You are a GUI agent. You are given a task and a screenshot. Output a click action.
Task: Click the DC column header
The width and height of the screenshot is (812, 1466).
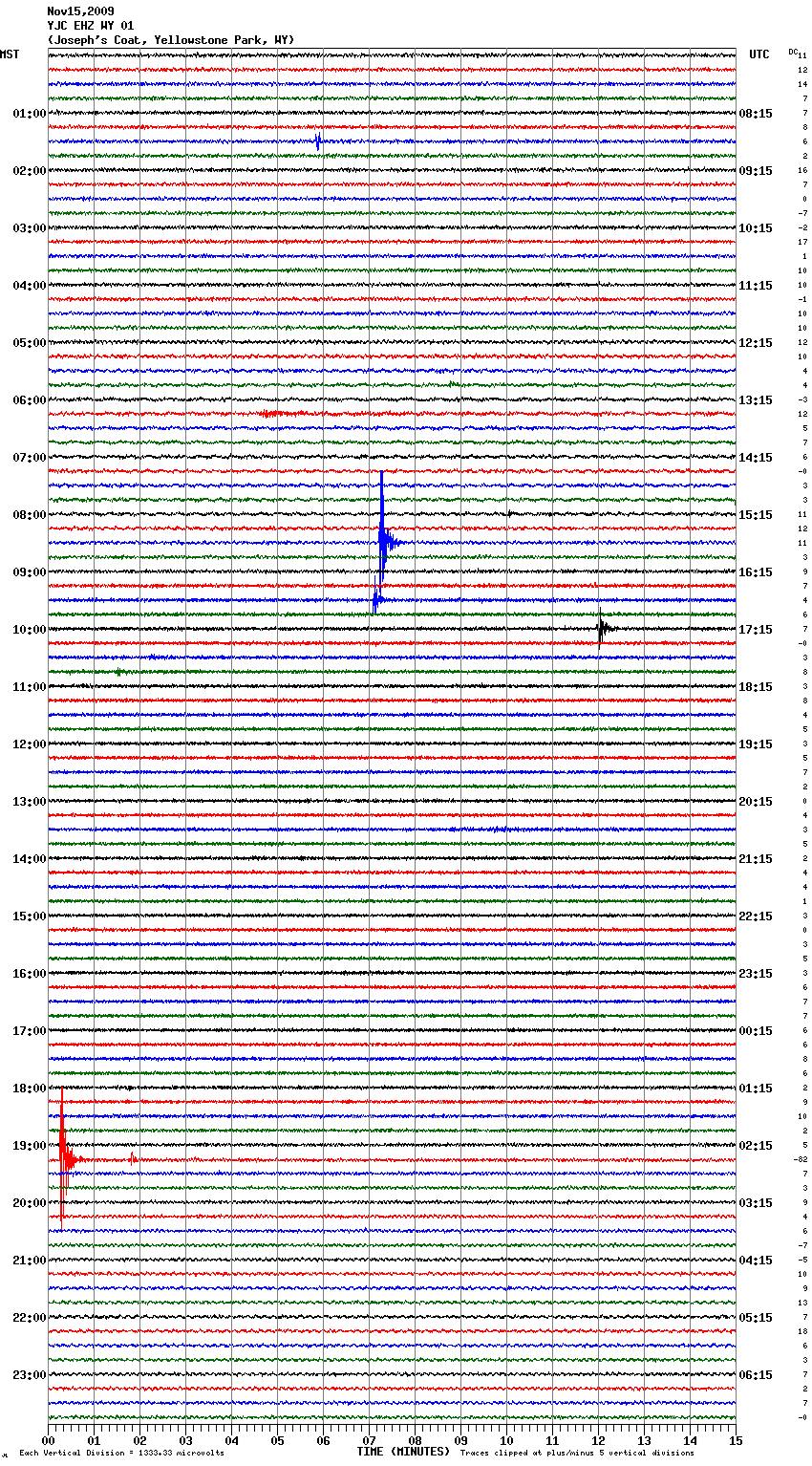point(793,52)
